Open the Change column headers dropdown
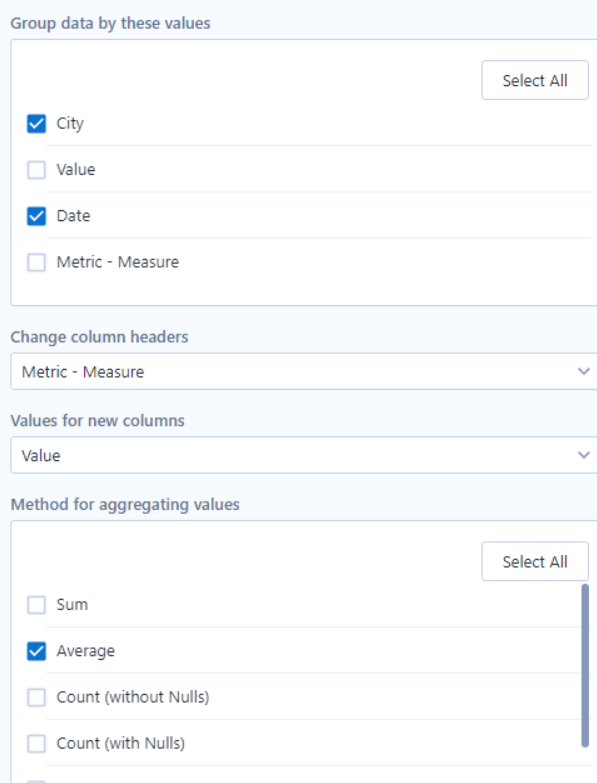Image resolution: width=597 pixels, height=783 pixels. [x=304, y=372]
